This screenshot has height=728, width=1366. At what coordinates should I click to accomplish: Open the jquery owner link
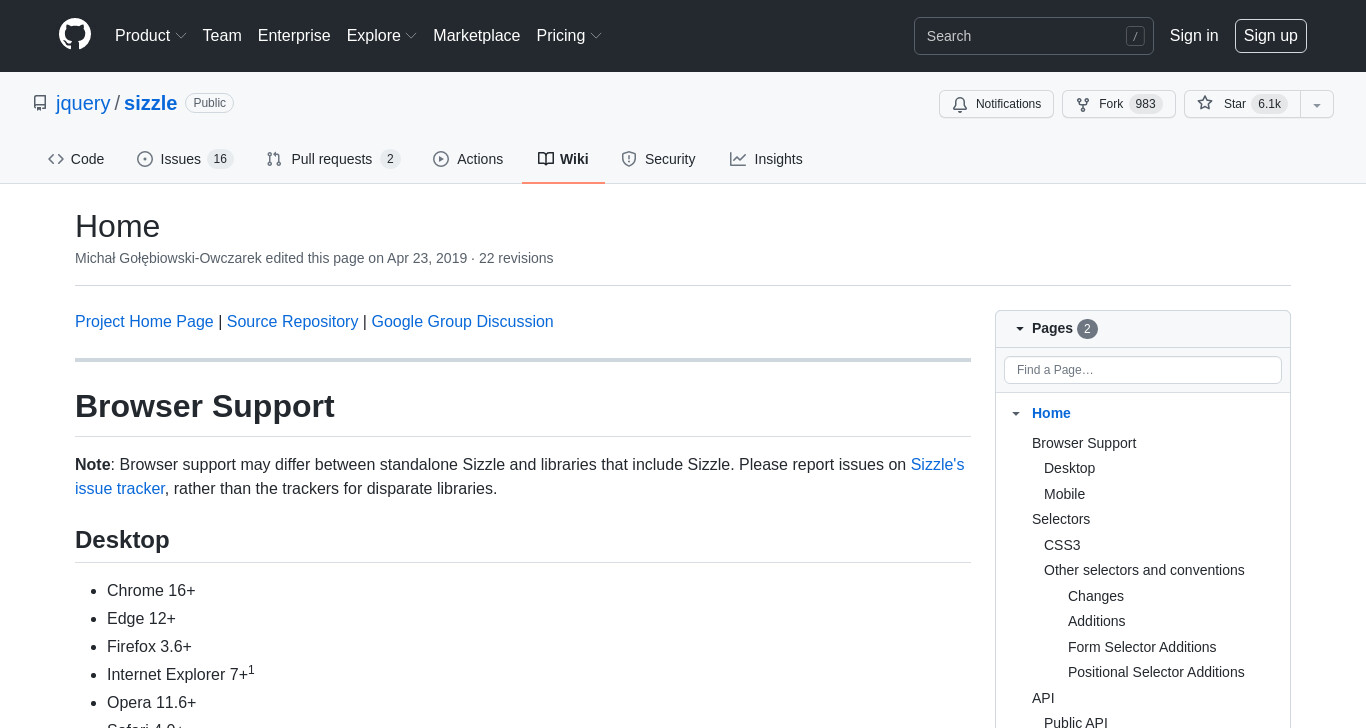pos(83,103)
